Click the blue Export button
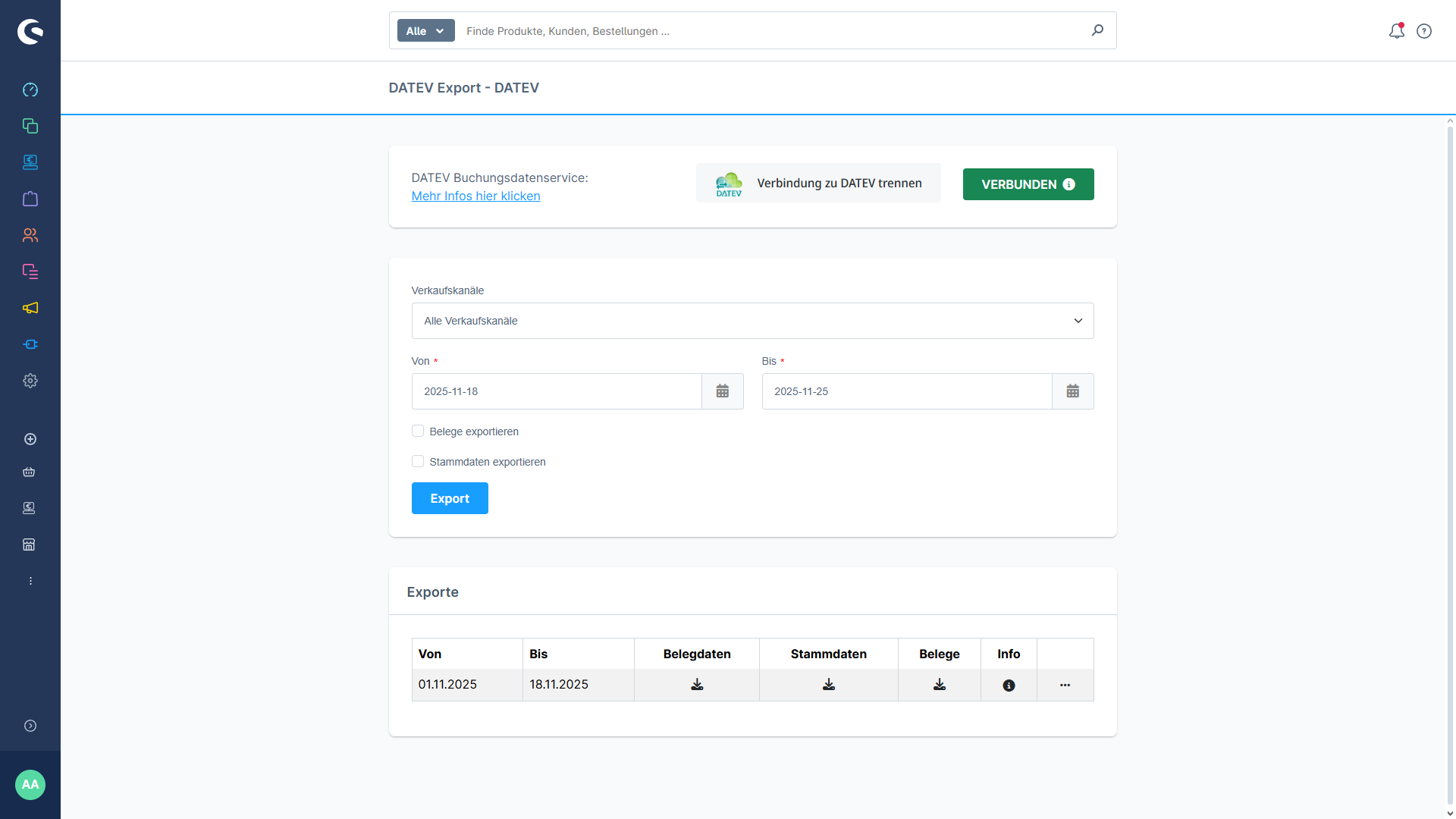The height and width of the screenshot is (819, 1456). [x=450, y=498]
